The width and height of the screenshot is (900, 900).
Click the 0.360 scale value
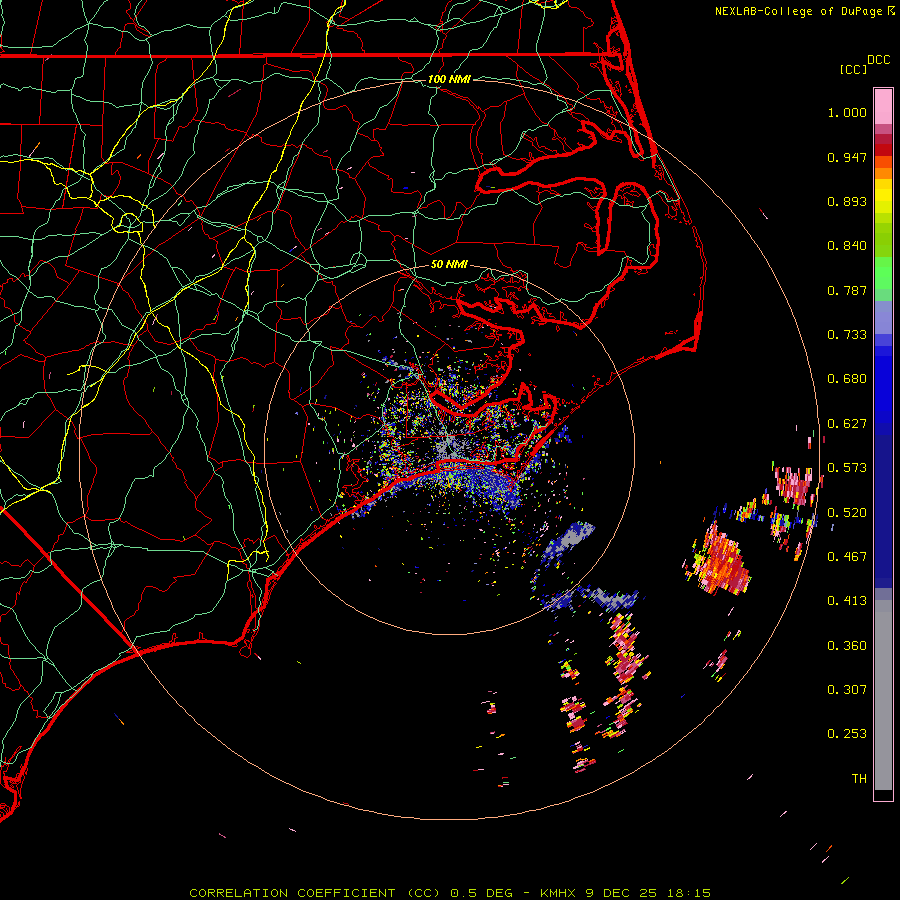coord(847,646)
